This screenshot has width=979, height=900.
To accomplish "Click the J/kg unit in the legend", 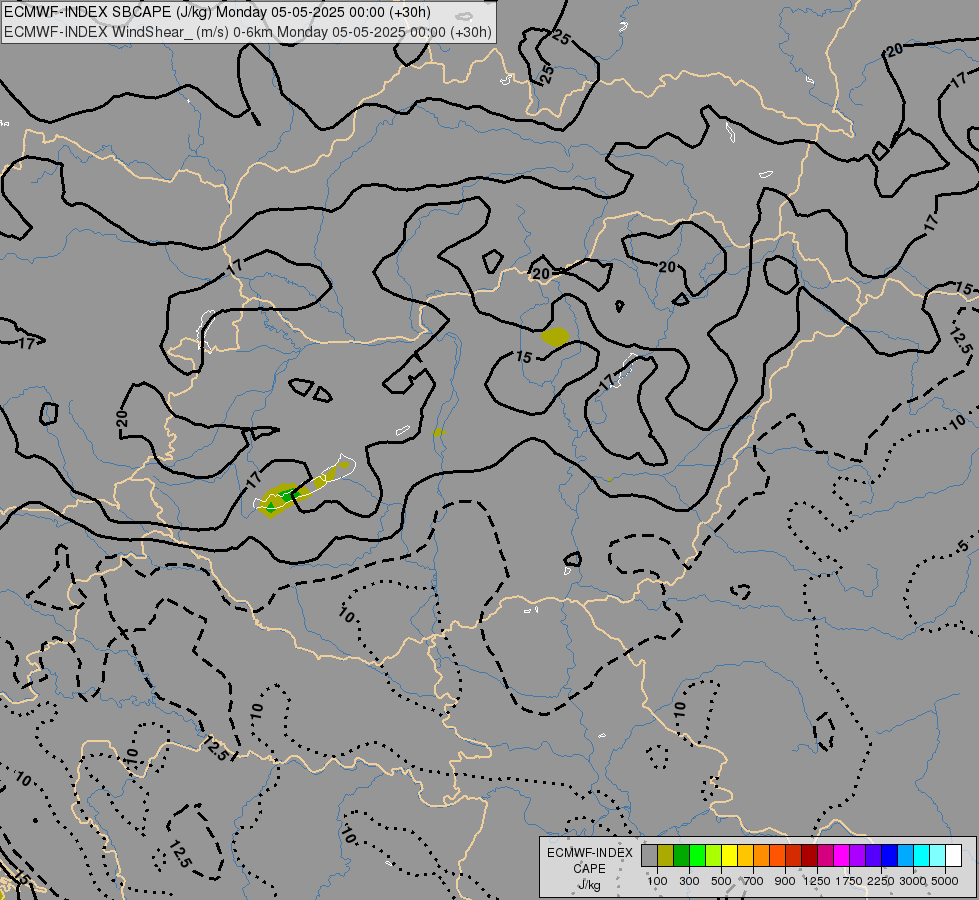I will pyautogui.click(x=589, y=885).
